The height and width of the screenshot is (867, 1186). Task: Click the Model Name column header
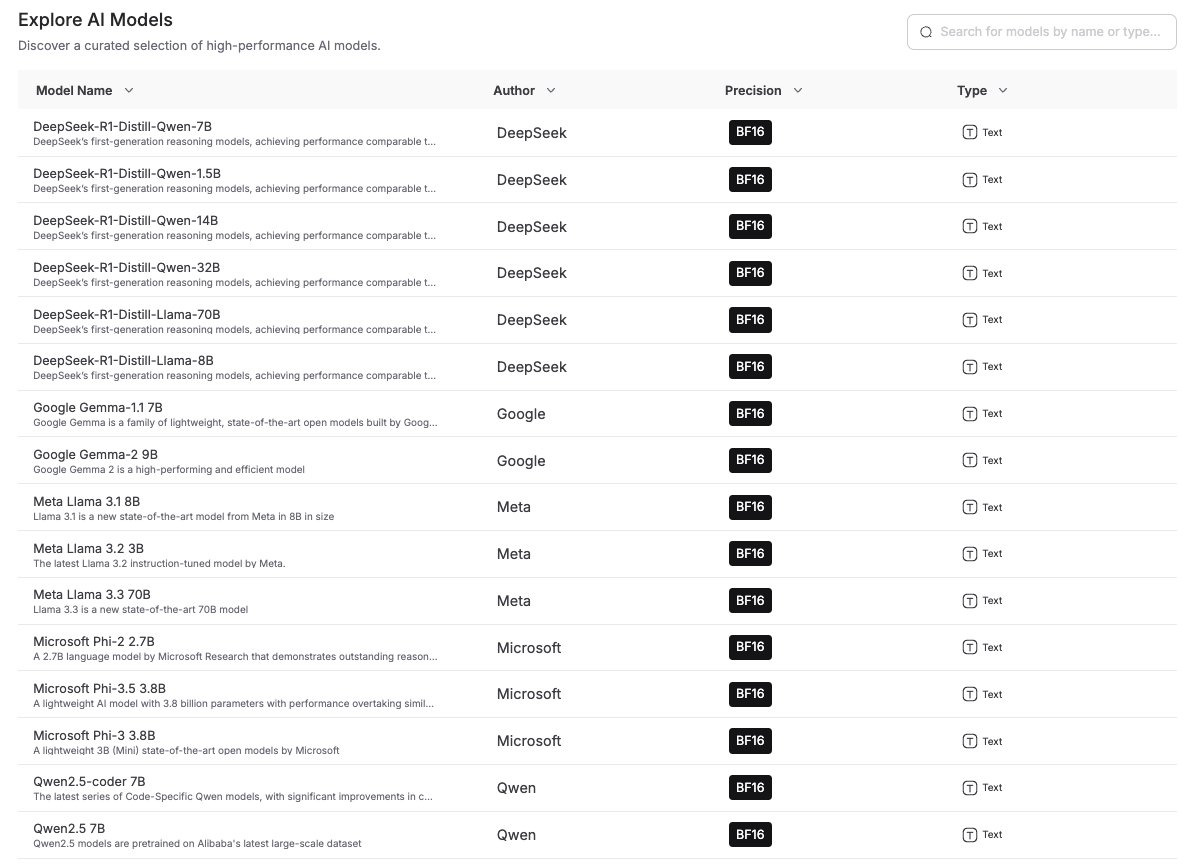click(x=74, y=90)
